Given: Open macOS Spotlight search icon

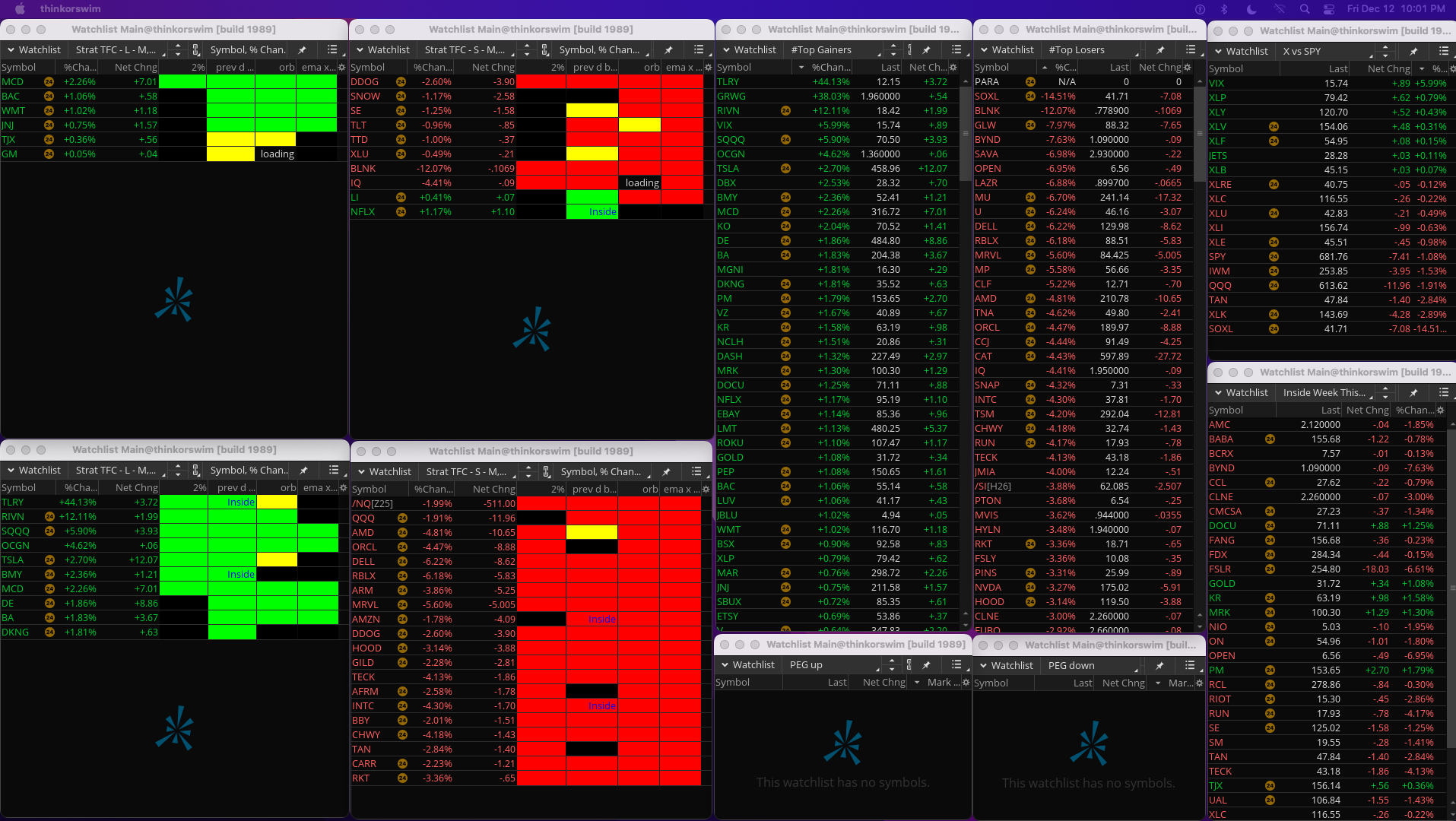Looking at the screenshot, I should [x=1305, y=9].
